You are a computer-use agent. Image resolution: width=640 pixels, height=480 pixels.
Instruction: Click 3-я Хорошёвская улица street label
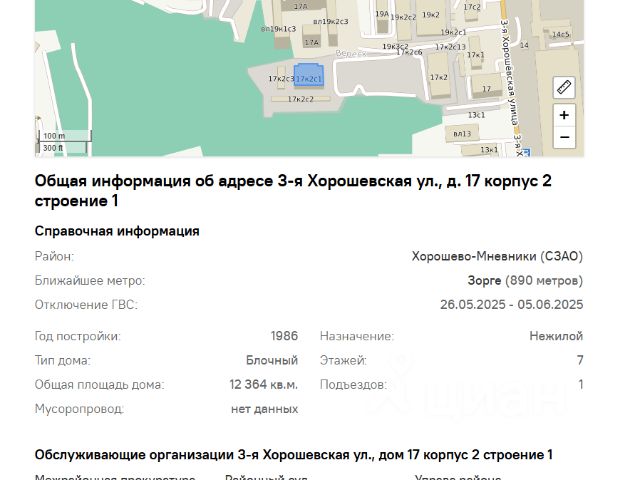point(510,73)
